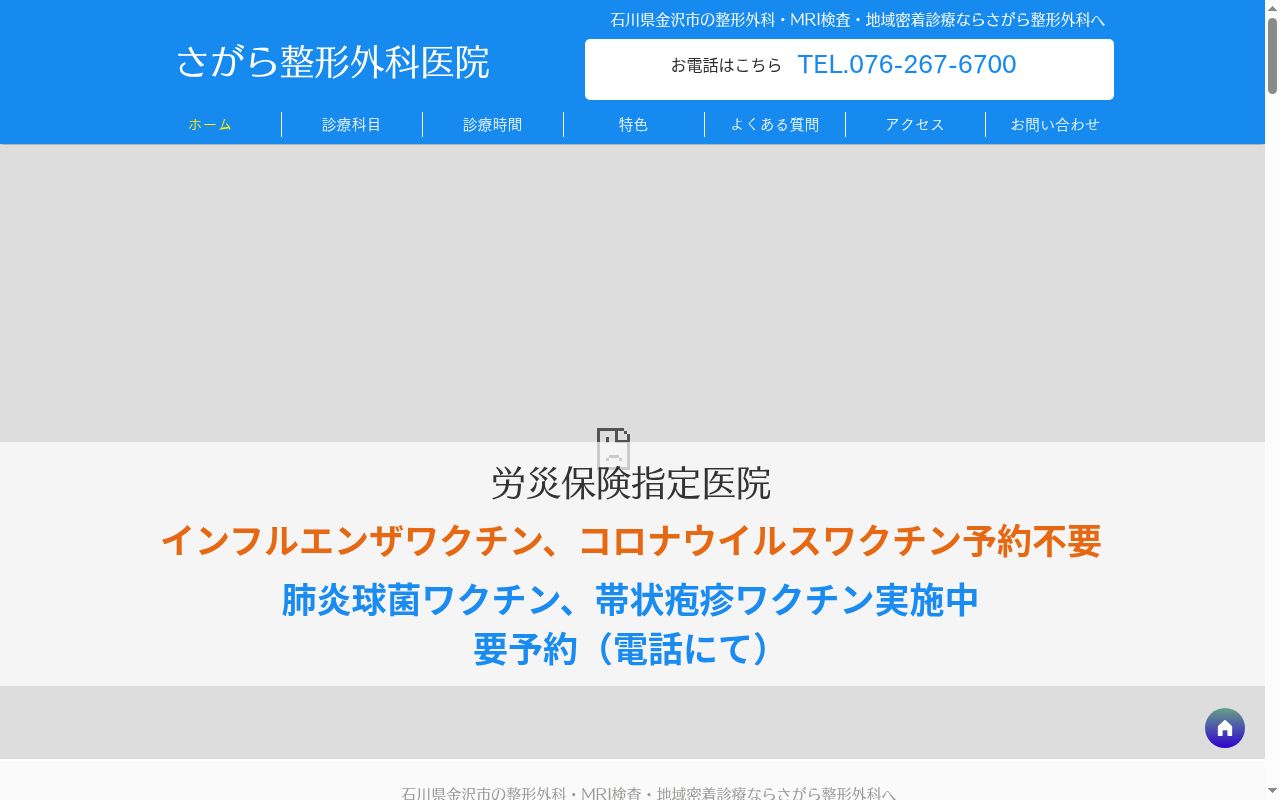Open the 診療科目 menu item

click(x=351, y=125)
